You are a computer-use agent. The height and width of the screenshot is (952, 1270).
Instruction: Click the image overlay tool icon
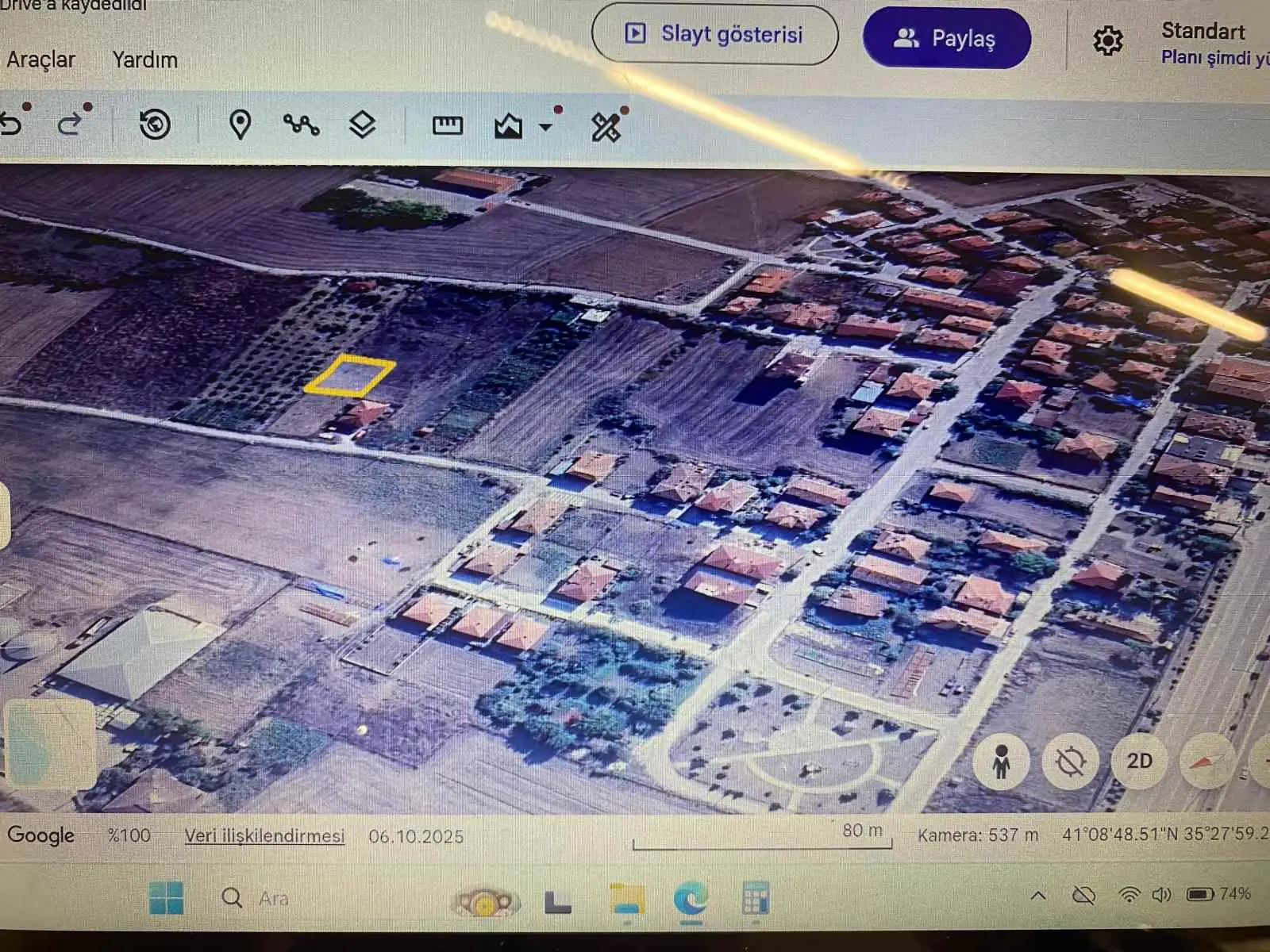pos(508,125)
